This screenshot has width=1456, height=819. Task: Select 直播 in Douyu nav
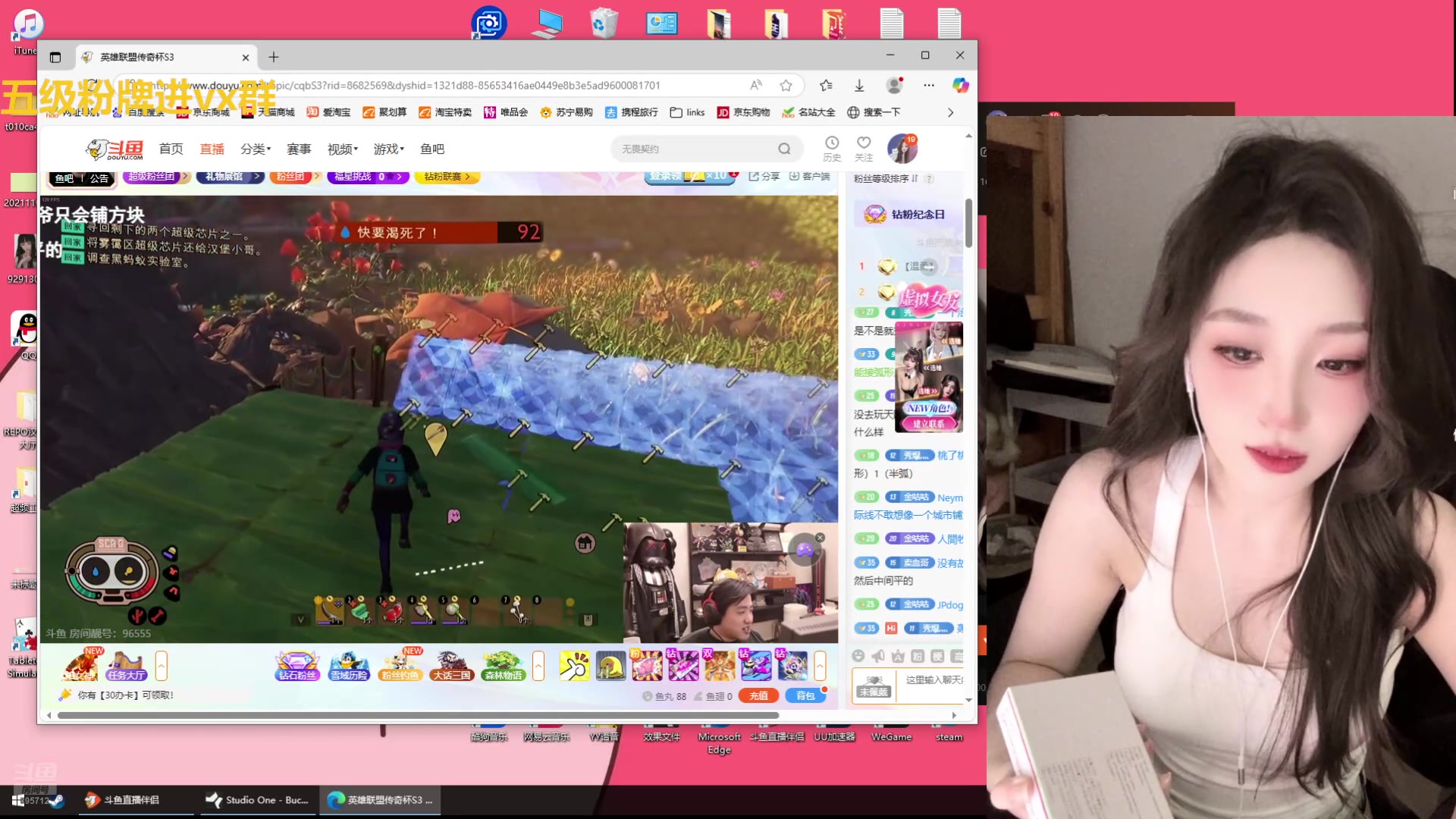click(212, 149)
